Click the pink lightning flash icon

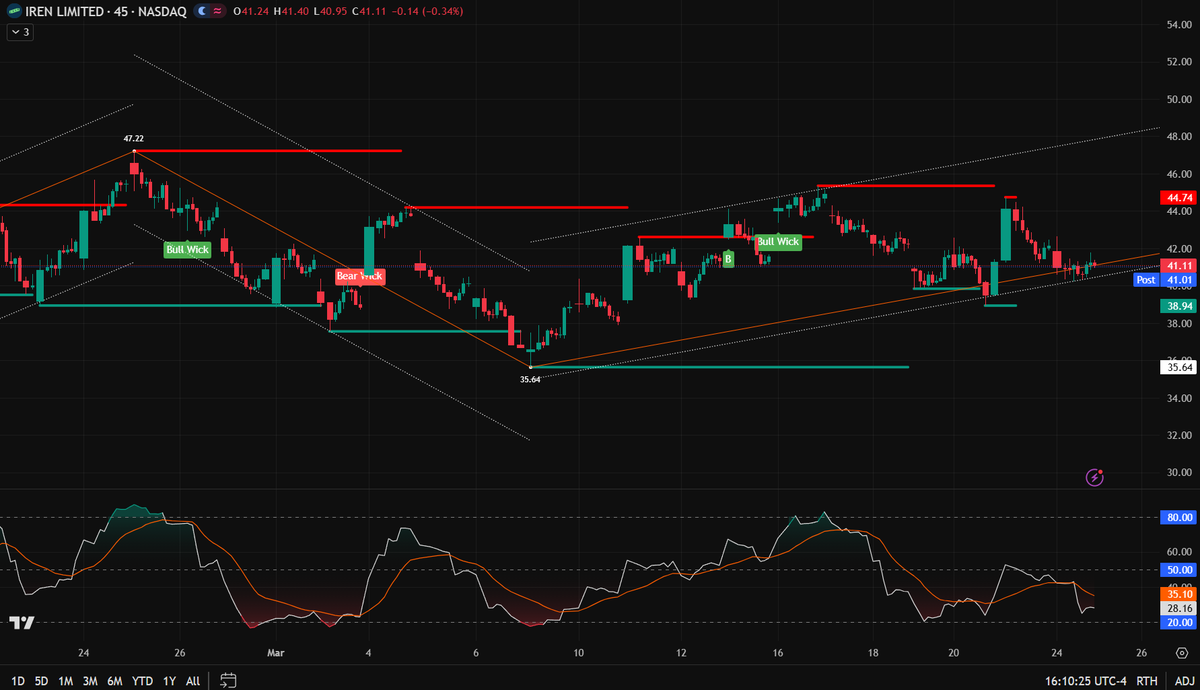pyautogui.click(x=1094, y=477)
